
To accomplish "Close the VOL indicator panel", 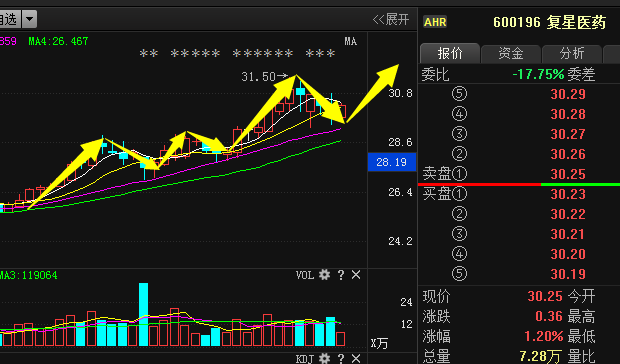I will (x=356, y=275).
